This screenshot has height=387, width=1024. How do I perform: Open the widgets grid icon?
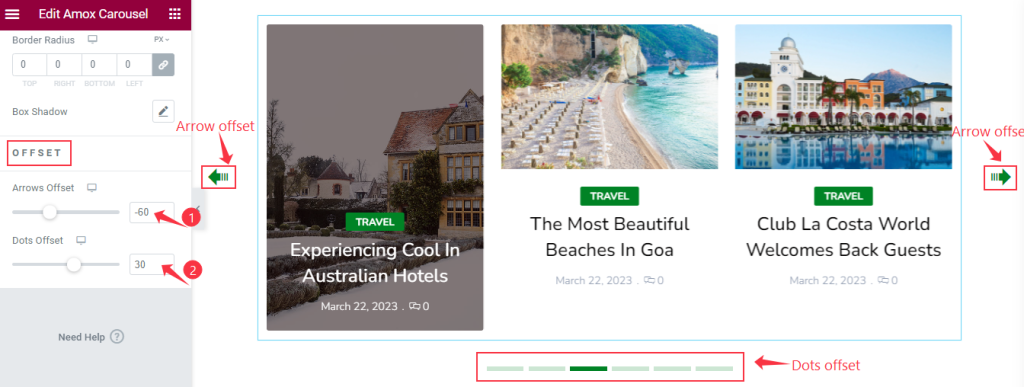[174, 14]
